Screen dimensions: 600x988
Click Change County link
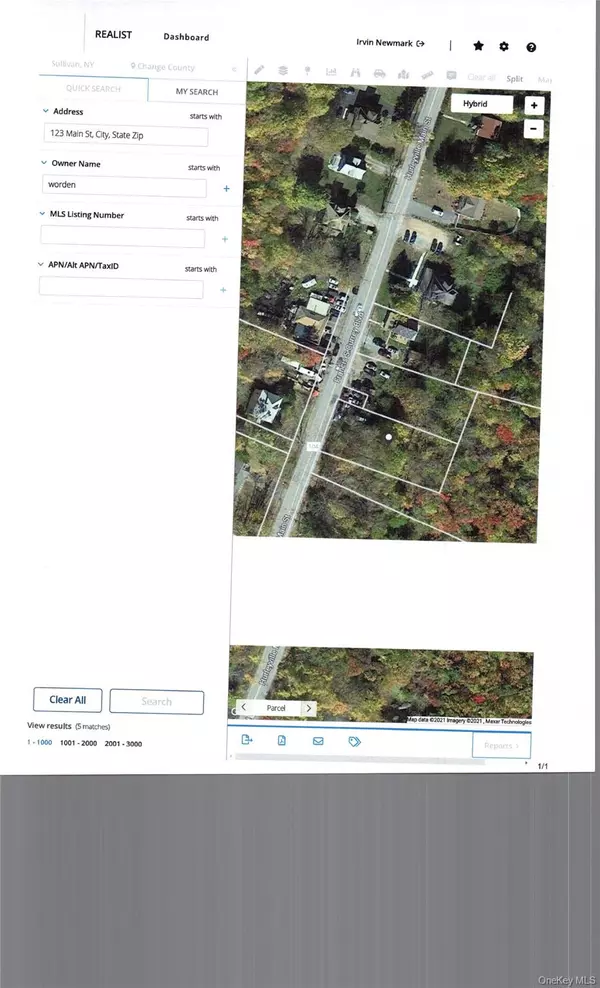point(166,67)
